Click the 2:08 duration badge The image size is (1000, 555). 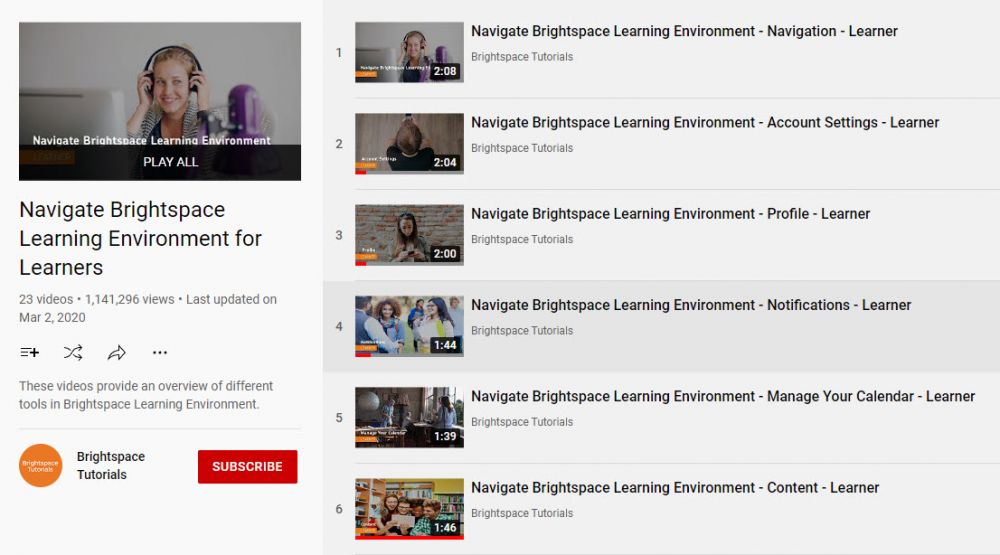coord(445,71)
